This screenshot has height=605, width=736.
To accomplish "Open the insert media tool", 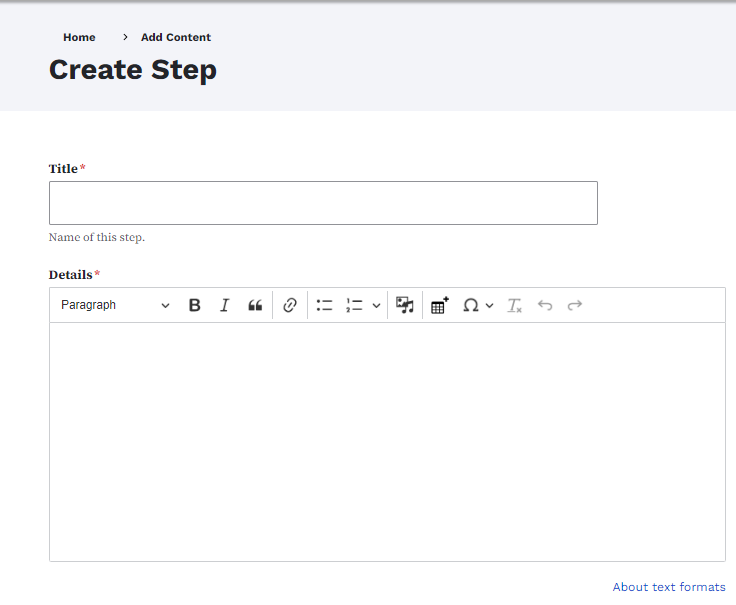I will point(405,306).
